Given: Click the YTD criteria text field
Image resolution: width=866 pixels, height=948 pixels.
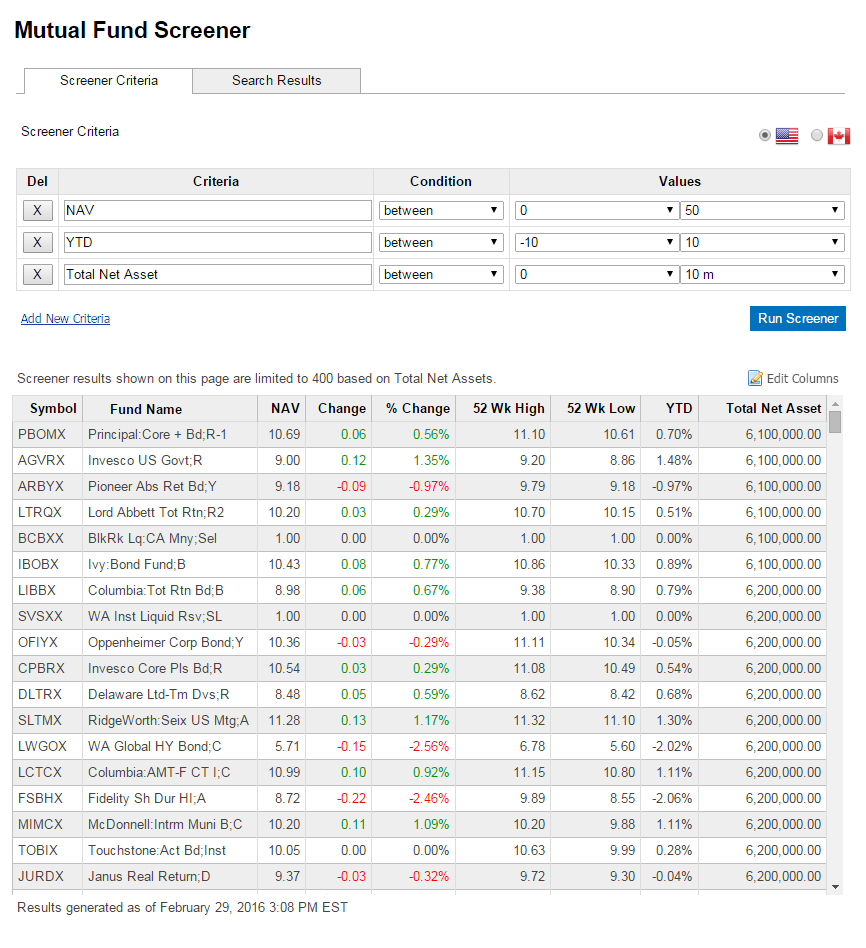Looking at the screenshot, I should tap(216, 242).
